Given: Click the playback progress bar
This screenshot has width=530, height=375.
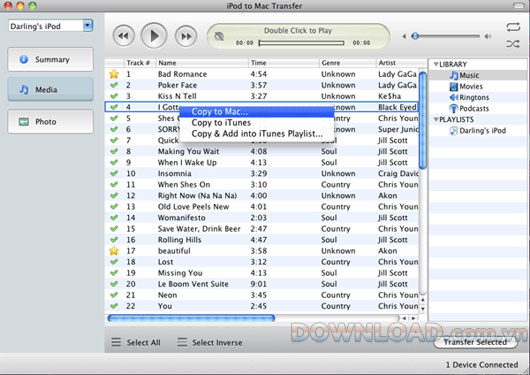Looking at the screenshot, I should coord(301,43).
